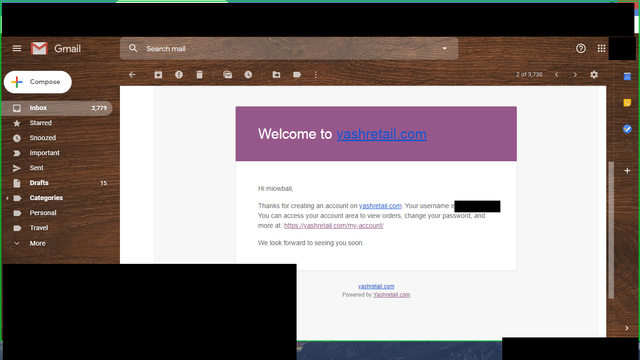Click the inbox unread count 2,779

[x=99, y=108]
